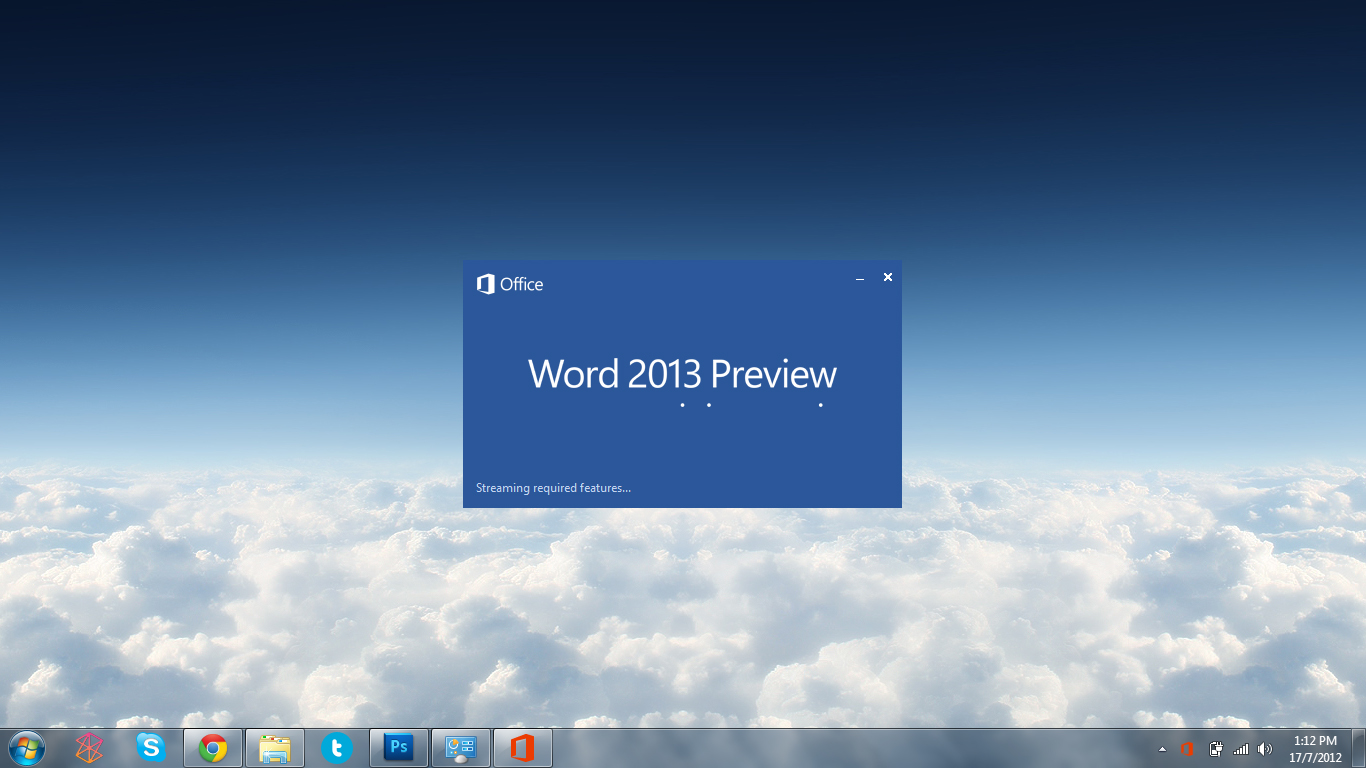This screenshot has height=768, width=1366.
Task: Click the "Word 2013 Preview" title text
Action: 682,374
